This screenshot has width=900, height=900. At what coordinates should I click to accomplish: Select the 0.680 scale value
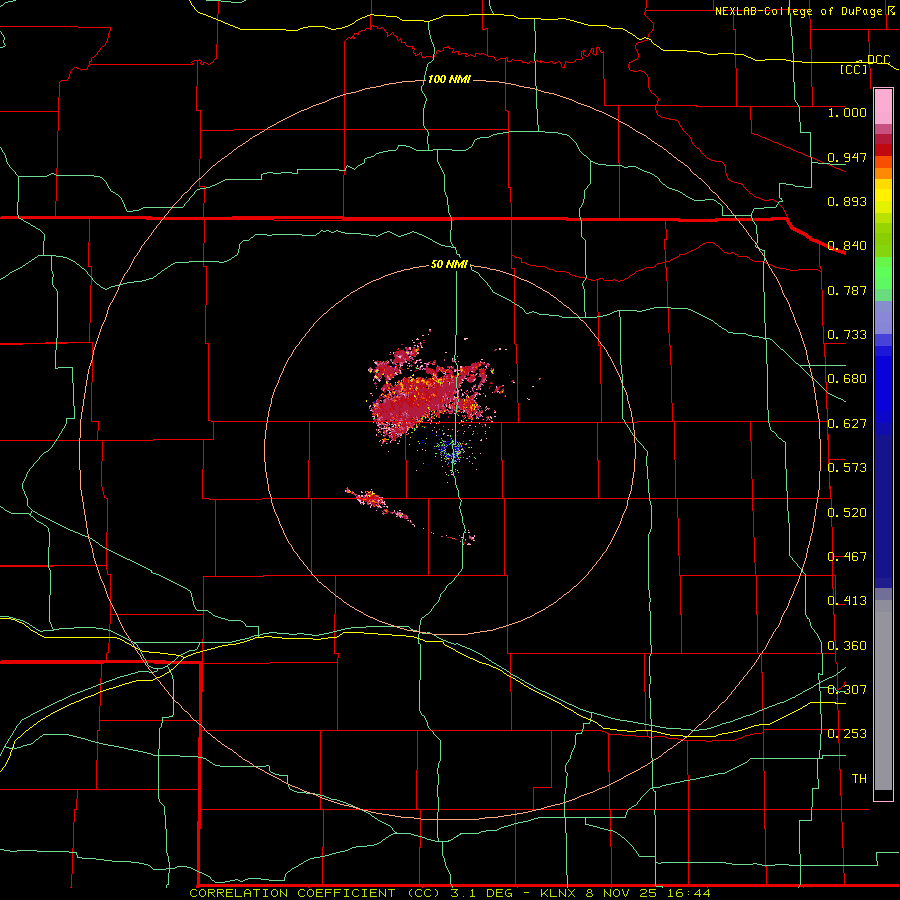pyautogui.click(x=847, y=379)
